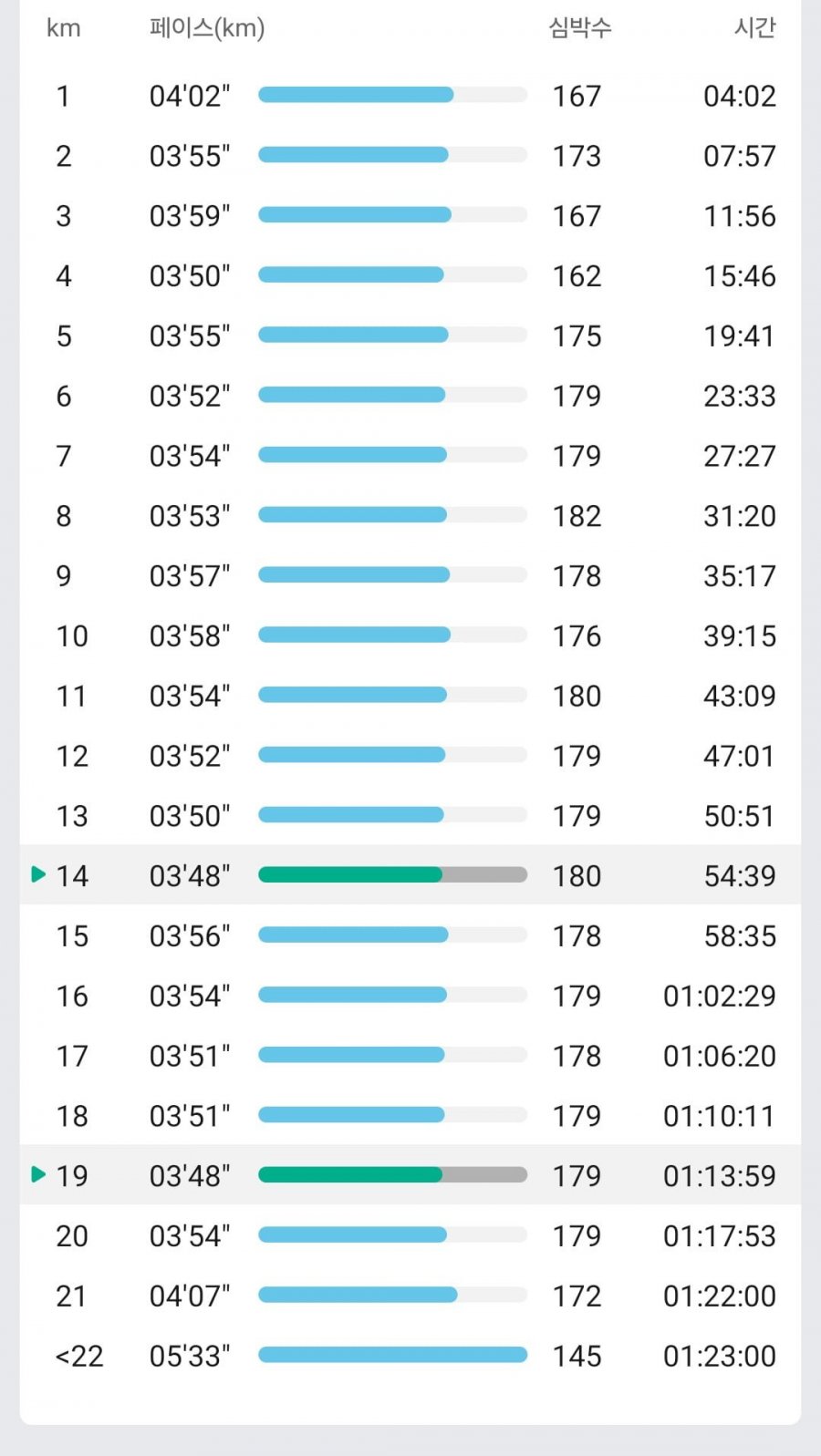The width and height of the screenshot is (821, 1456).
Task: Tap the 페이스(km) column header
Action: [207, 28]
